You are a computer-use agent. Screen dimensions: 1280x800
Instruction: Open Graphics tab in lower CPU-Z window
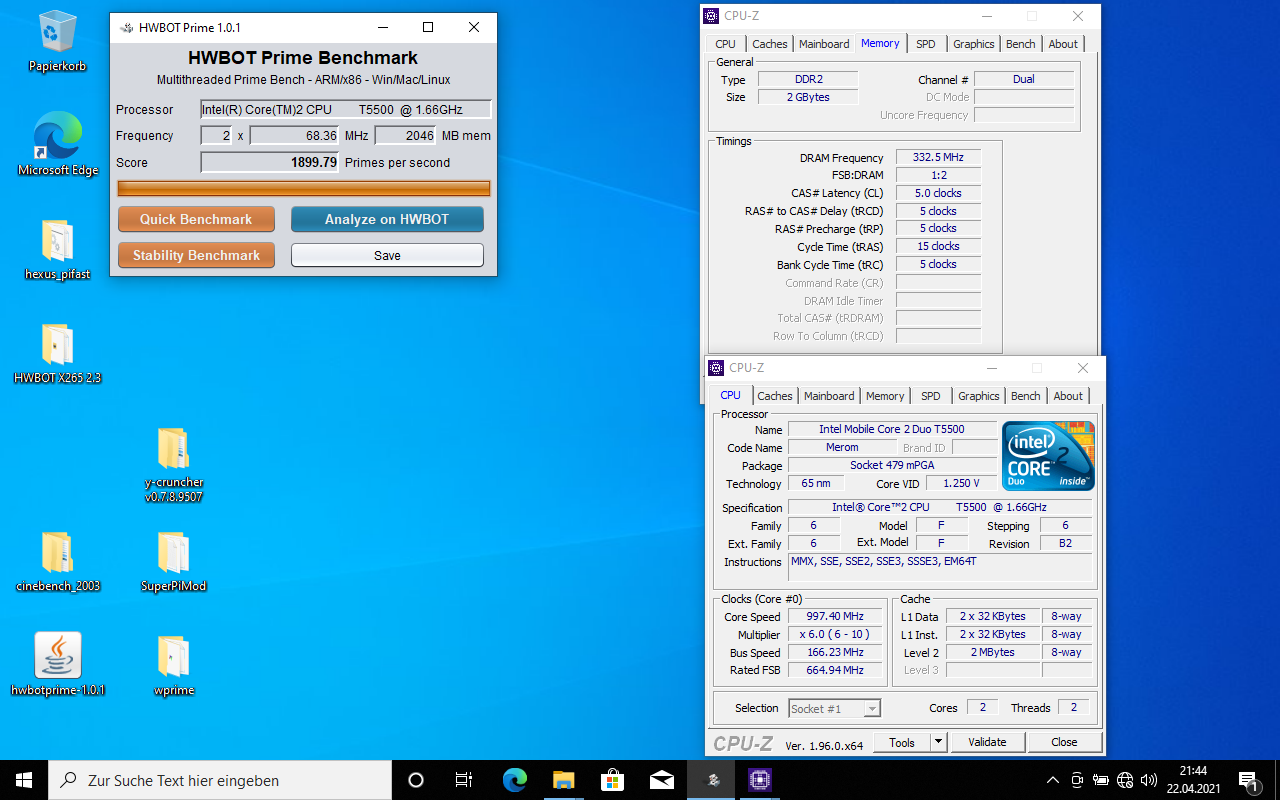coord(978,396)
